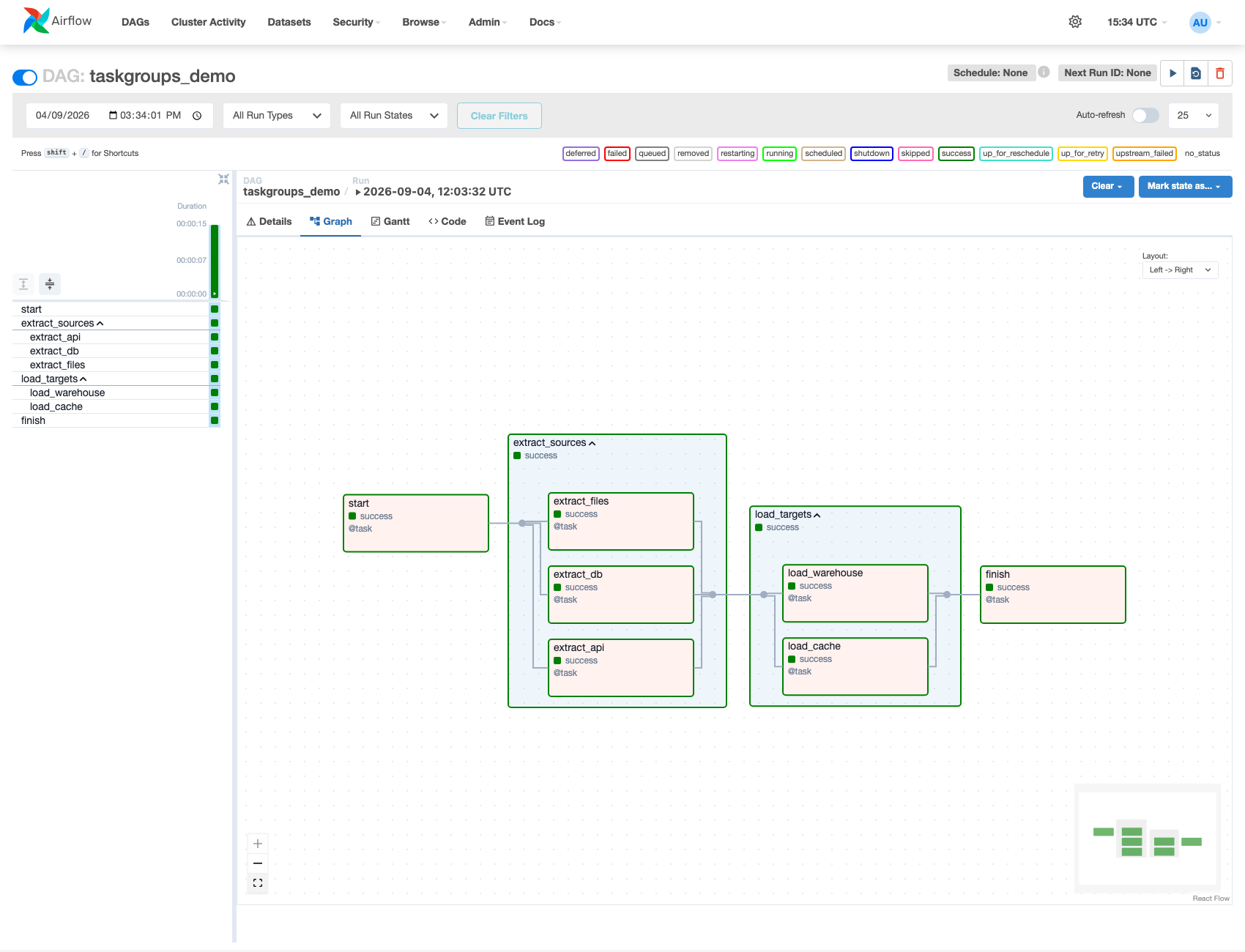1245x952 pixels.
Task: Click the reparse DAG refresh icon
Action: [1196, 73]
